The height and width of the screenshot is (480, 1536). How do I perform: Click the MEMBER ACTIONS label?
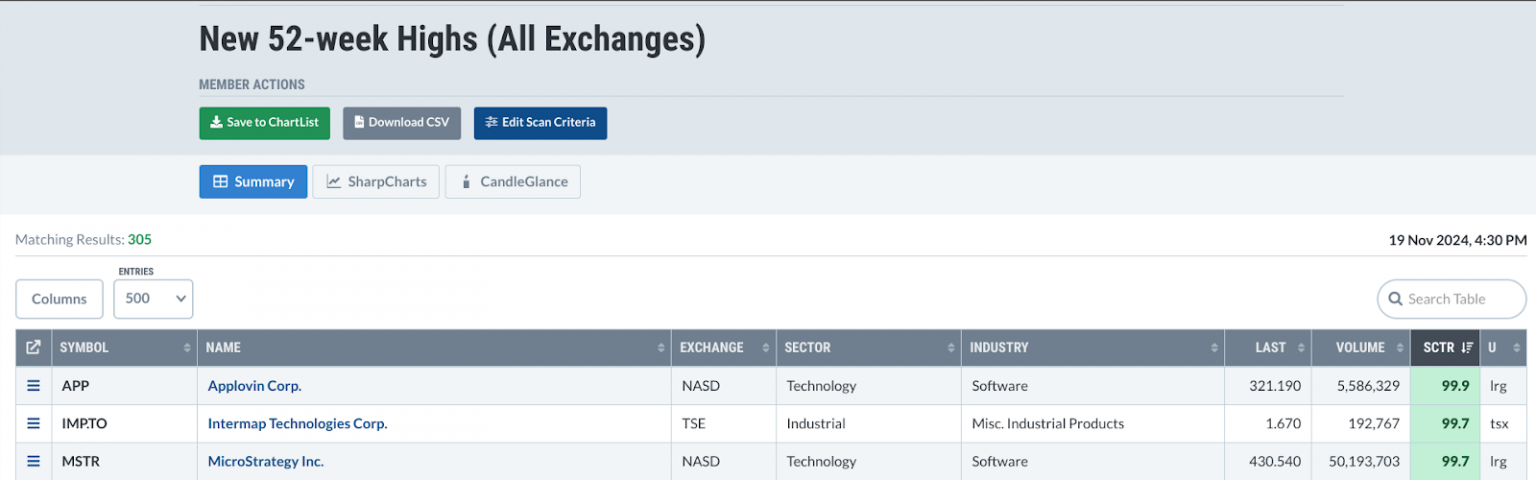tap(252, 85)
